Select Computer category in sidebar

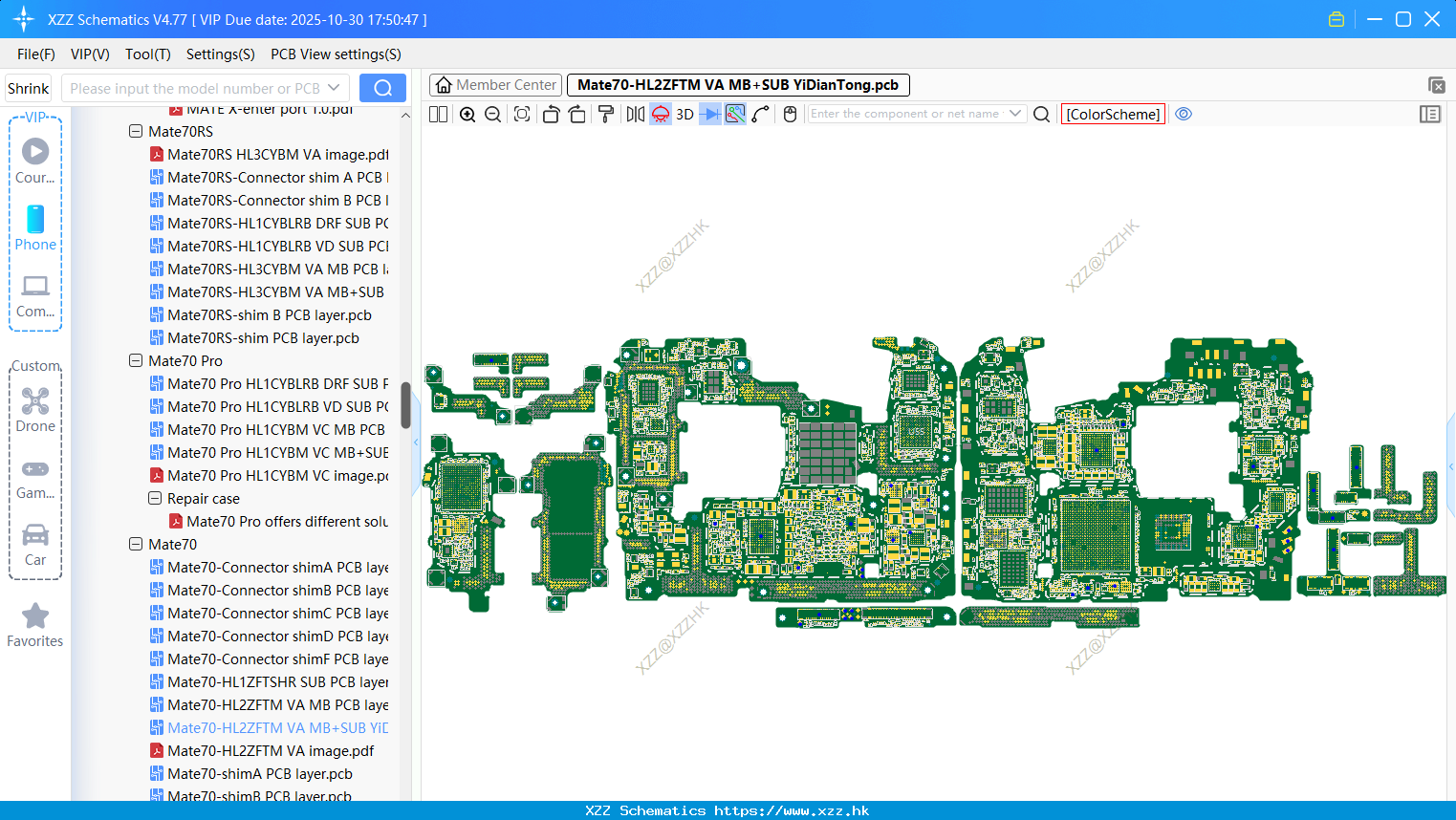(x=35, y=295)
